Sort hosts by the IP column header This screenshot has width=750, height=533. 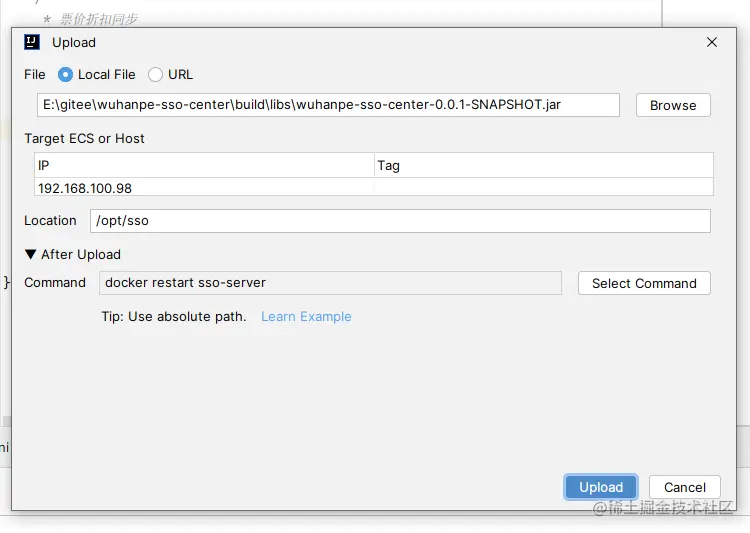(x=204, y=166)
